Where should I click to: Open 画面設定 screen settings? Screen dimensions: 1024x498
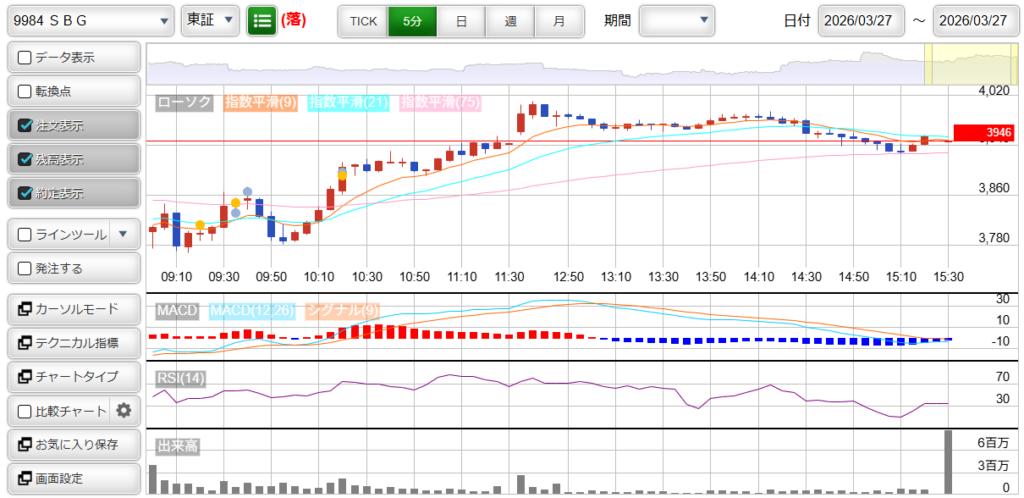(72, 478)
